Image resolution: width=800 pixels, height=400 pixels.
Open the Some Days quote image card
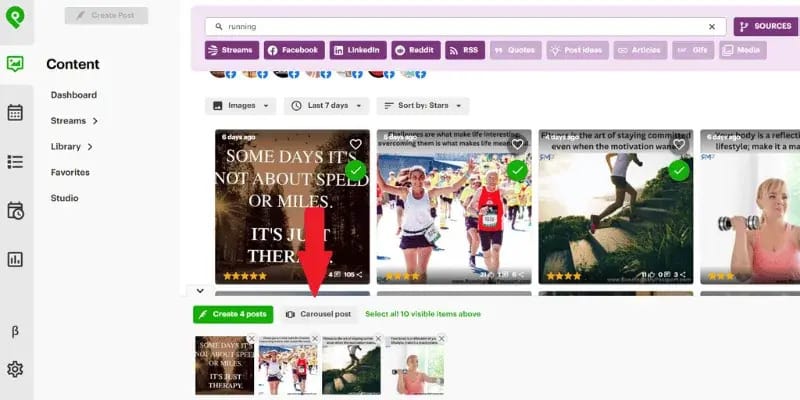292,207
